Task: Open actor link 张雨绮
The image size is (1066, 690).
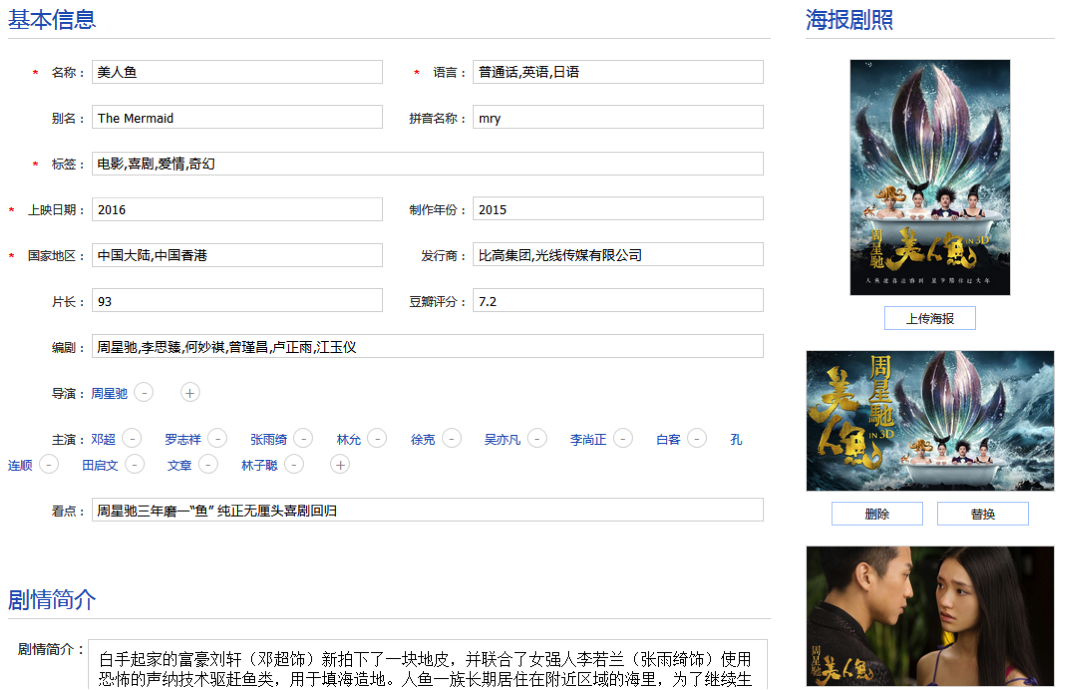Action: [269, 440]
